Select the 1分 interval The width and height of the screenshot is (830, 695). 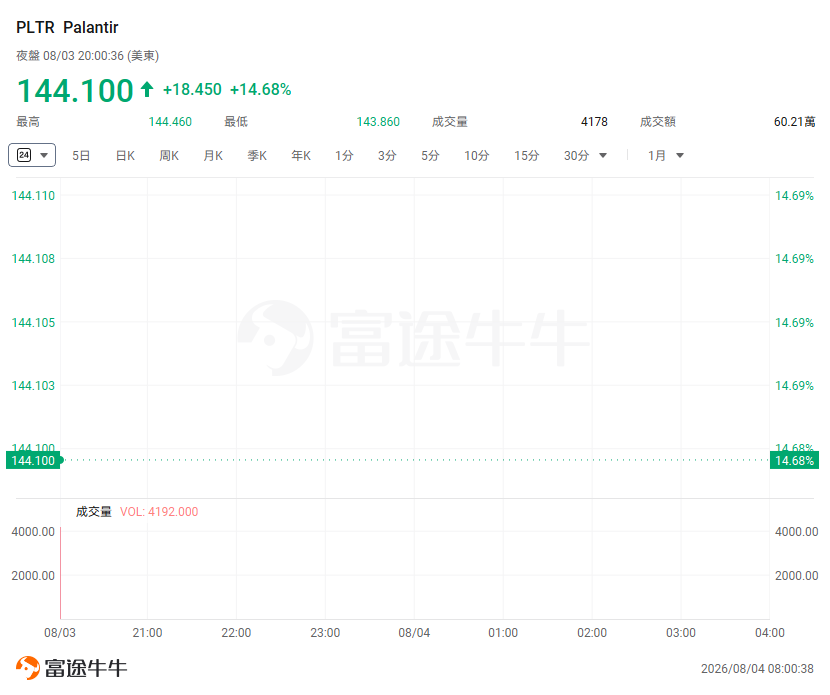[344, 156]
